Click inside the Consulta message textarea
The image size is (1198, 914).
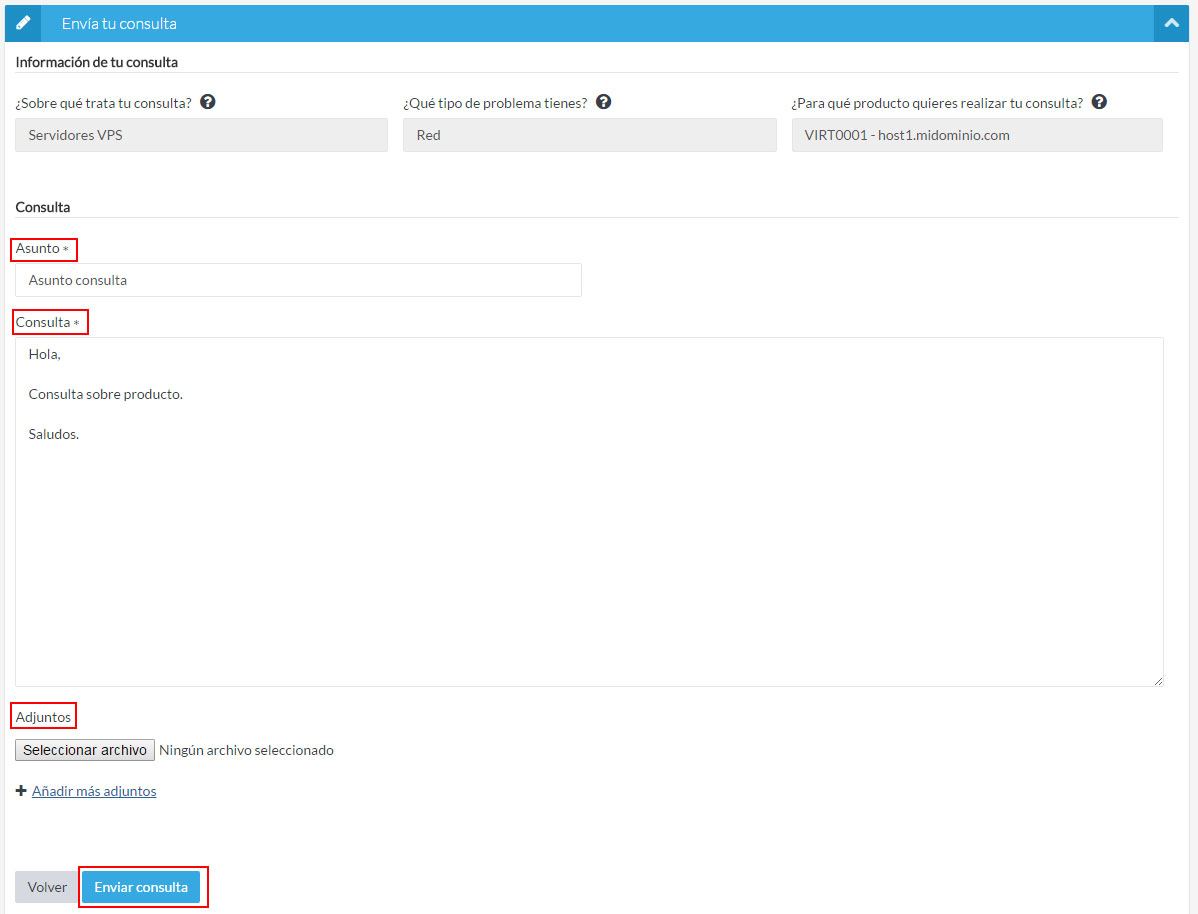click(x=588, y=540)
